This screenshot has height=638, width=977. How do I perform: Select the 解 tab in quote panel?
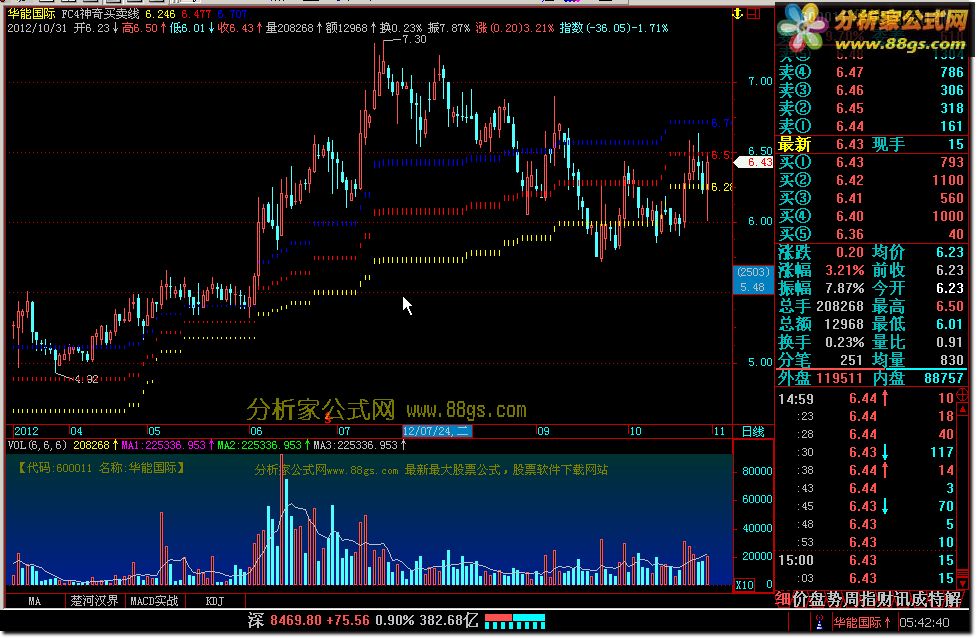point(952,599)
